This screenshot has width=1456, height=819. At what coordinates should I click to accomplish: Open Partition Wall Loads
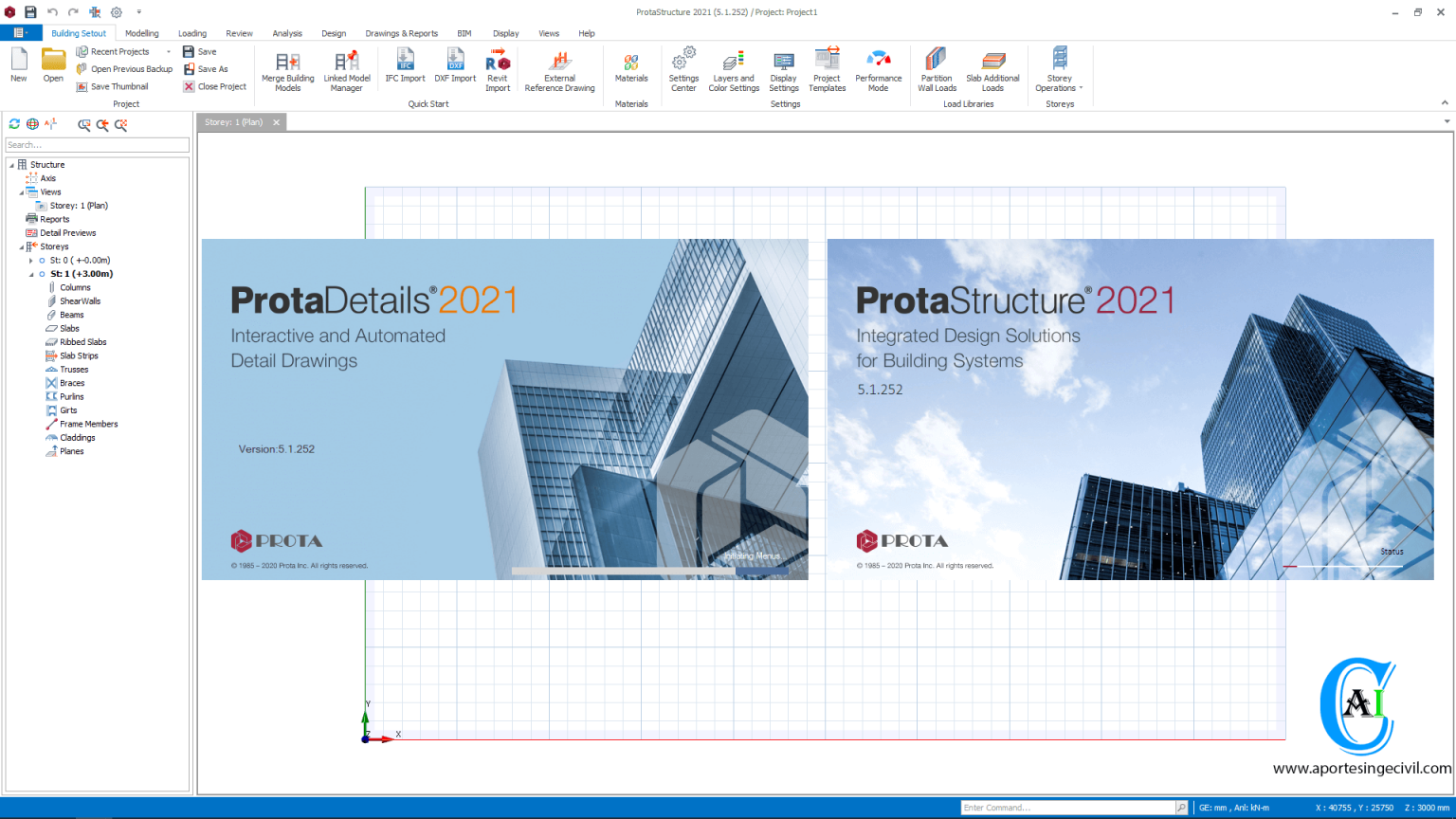pyautogui.click(x=936, y=68)
